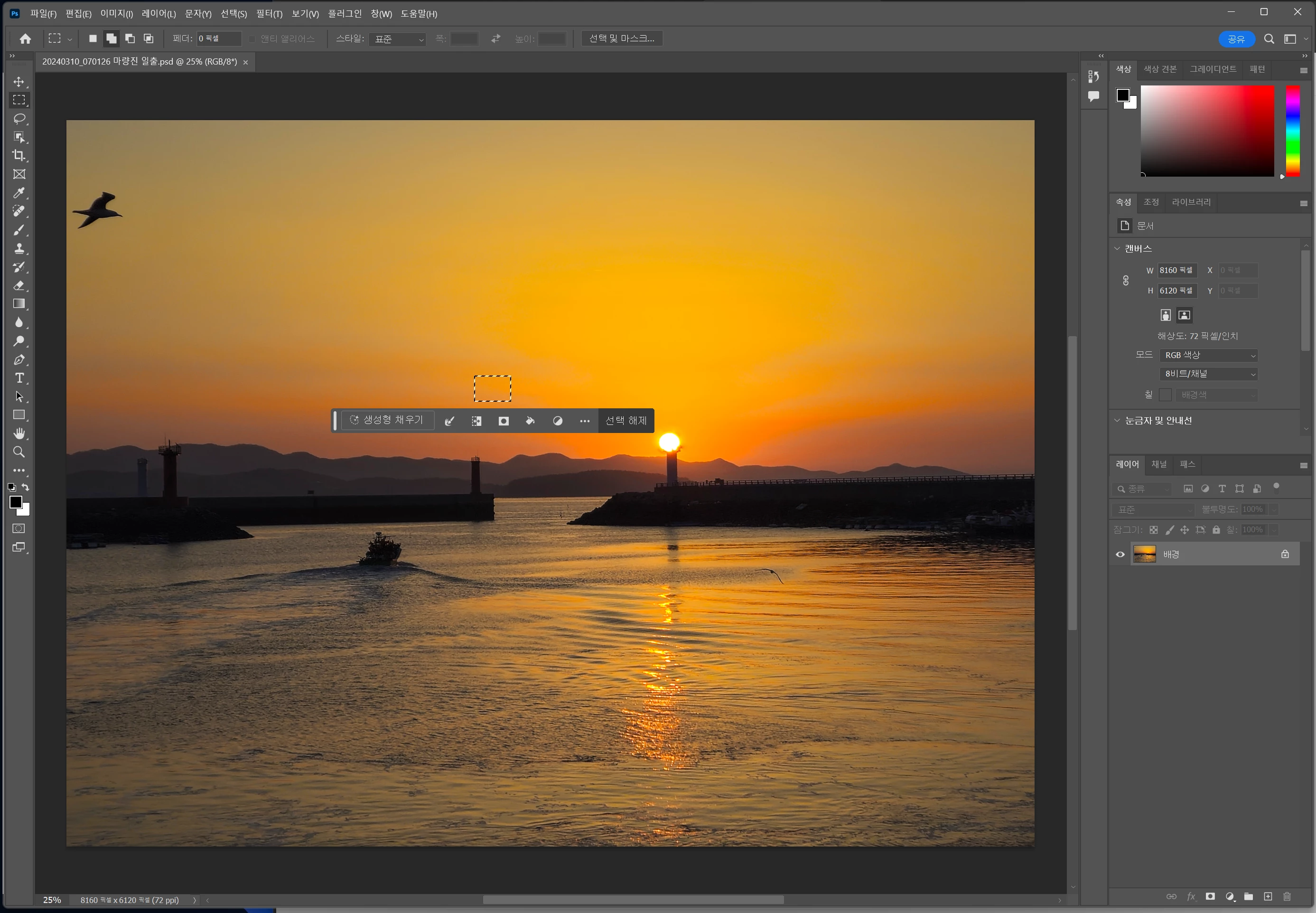This screenshot has height=913, width=1316.
Task: Toggle Quick Mask mode
Action: [19, 528]
